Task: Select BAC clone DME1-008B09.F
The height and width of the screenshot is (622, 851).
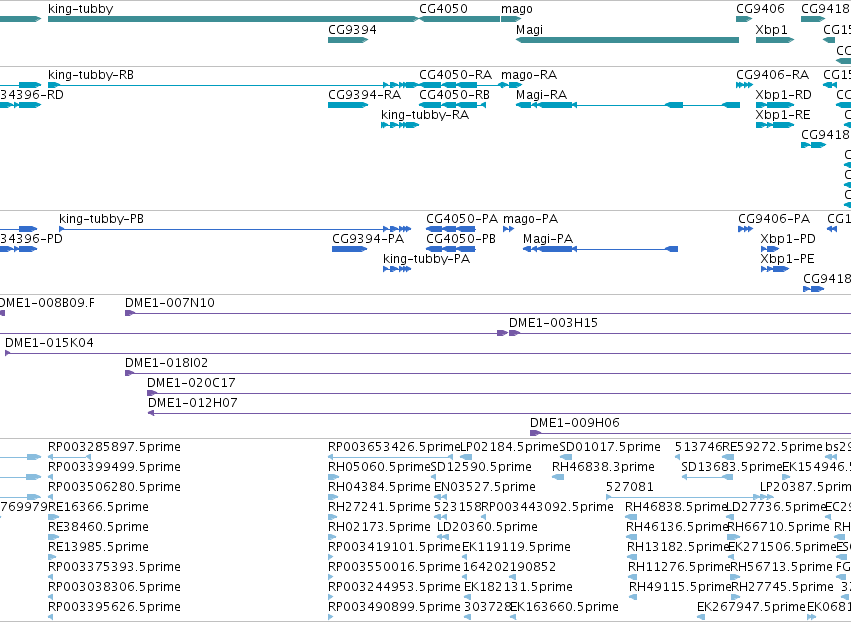Action: (2, 313)
